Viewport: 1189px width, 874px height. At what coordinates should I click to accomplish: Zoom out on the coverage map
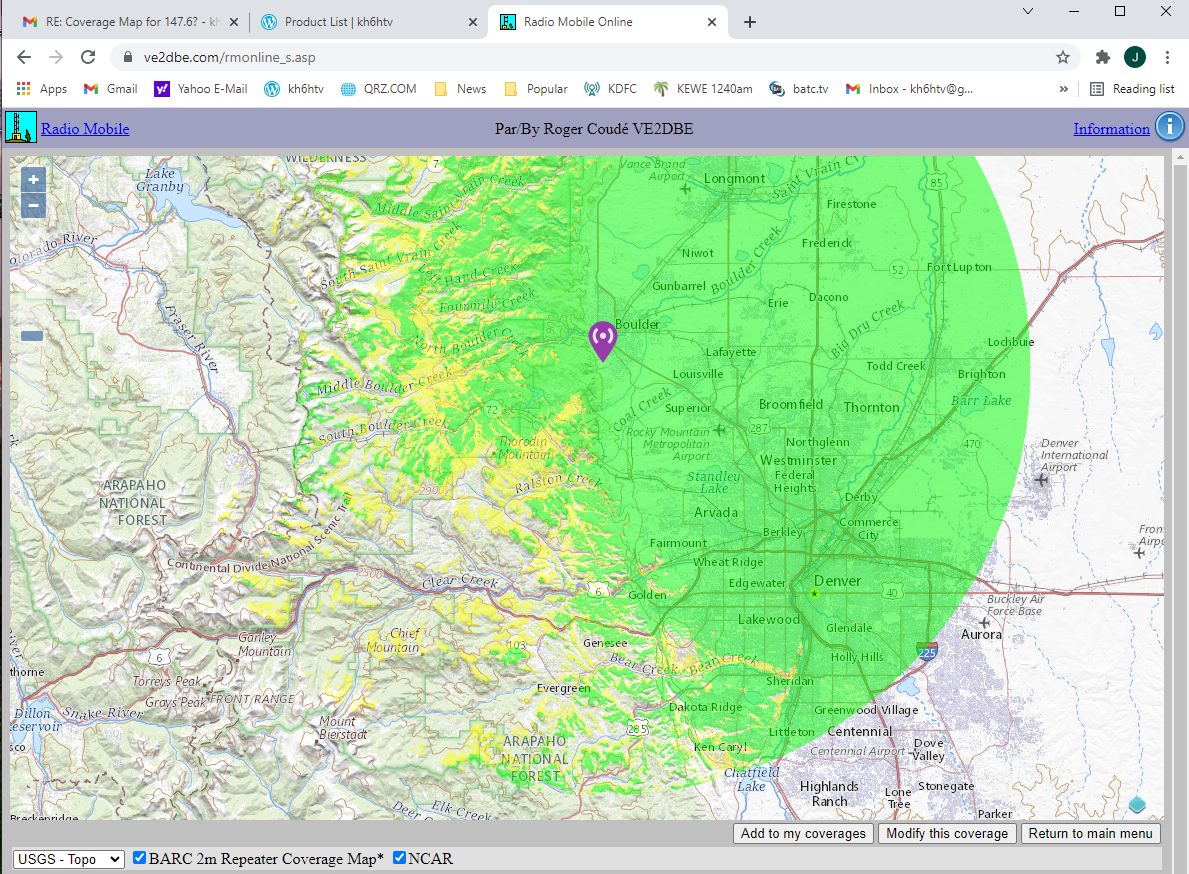(x=33, y=205)
